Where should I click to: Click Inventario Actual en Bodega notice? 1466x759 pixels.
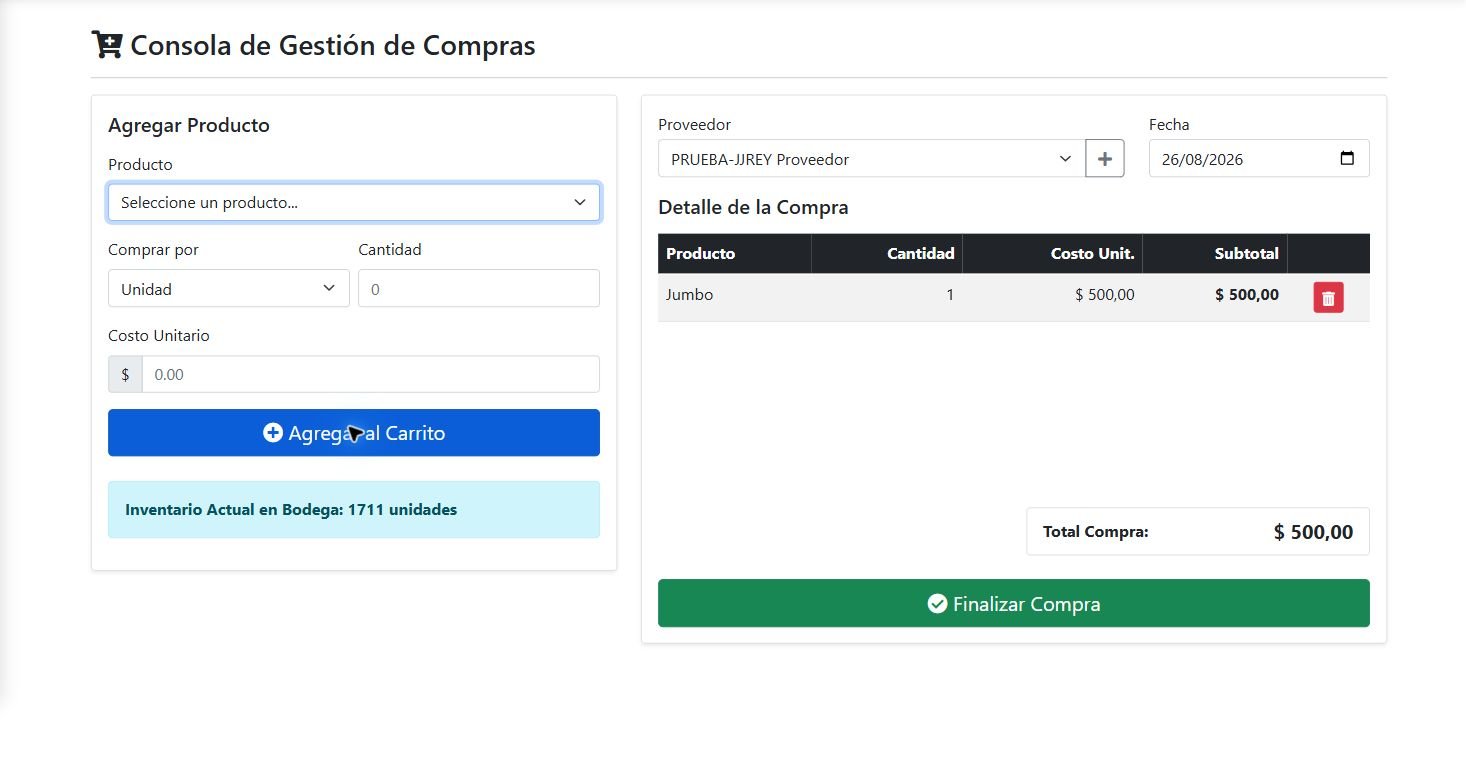(354, 509)
